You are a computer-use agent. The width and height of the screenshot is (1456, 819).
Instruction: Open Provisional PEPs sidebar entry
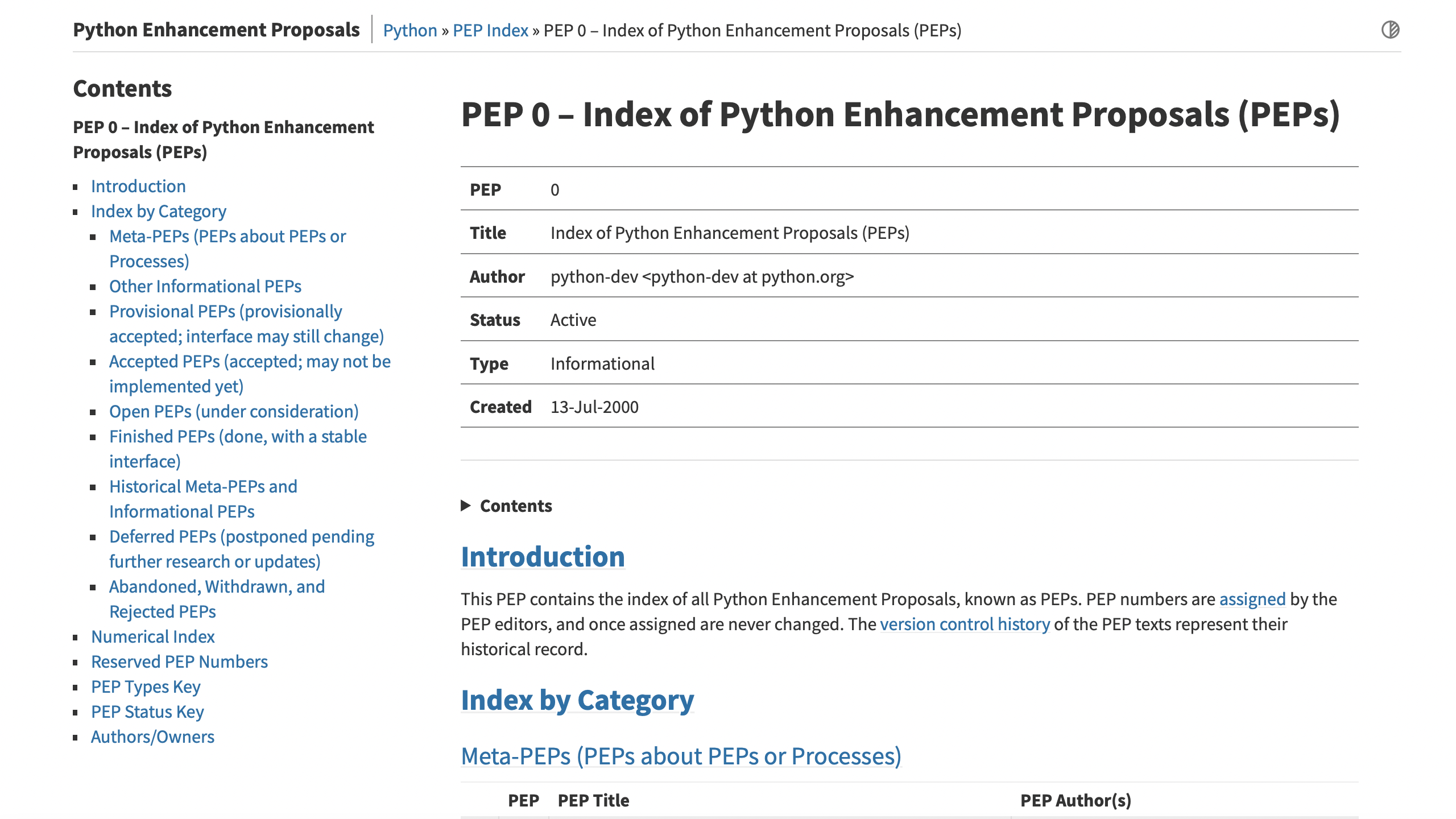(246, 324)
